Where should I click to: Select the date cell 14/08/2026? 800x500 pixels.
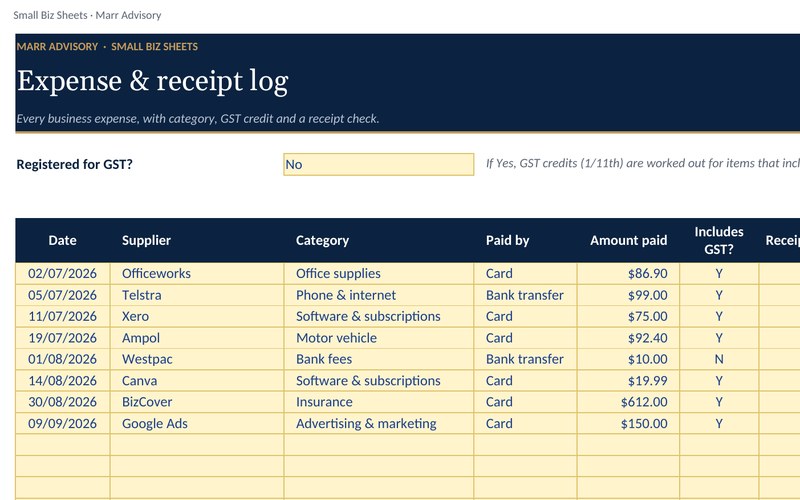[63, 381]
